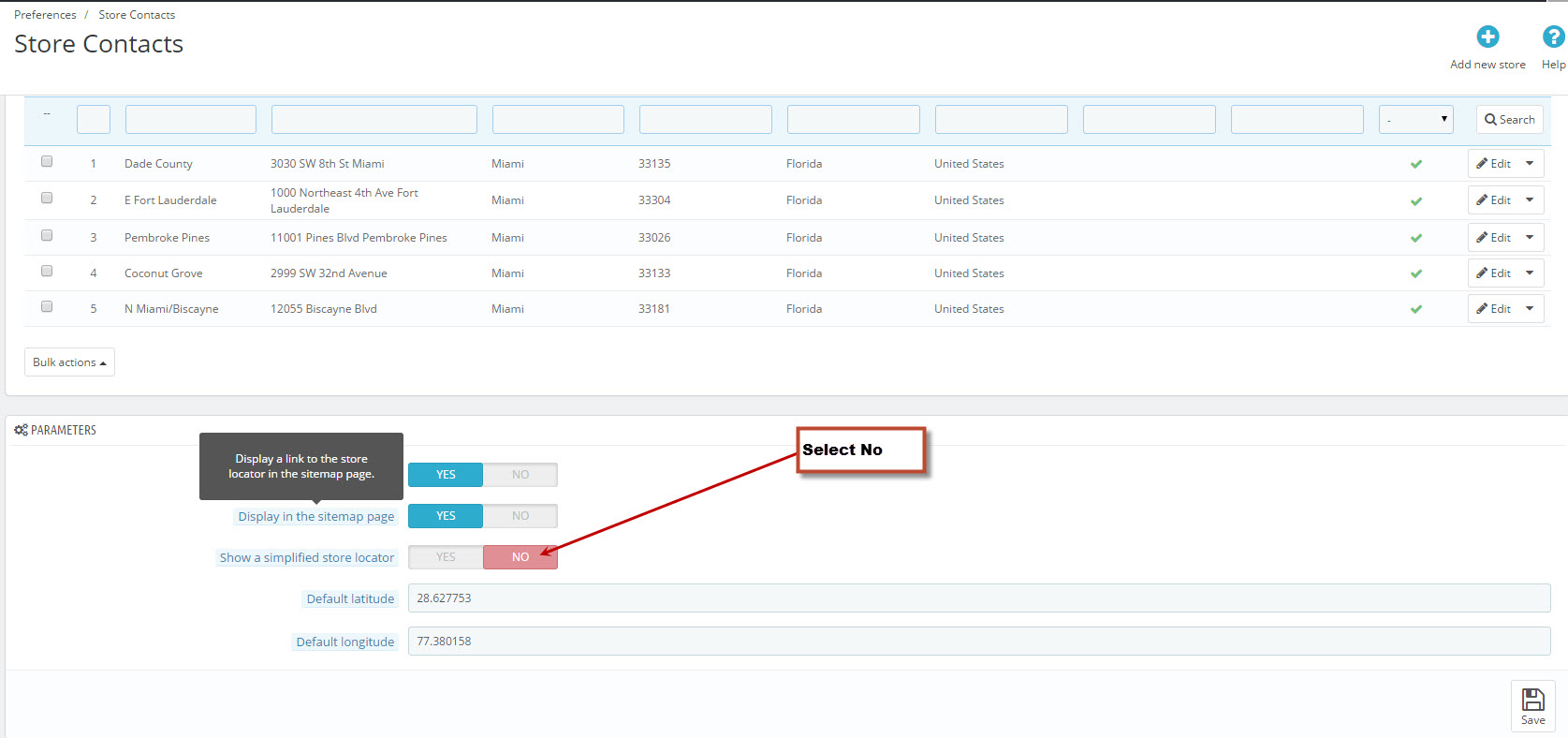Toggle the green status checkmark for Coconut Grove

[x=1415, y=273]
